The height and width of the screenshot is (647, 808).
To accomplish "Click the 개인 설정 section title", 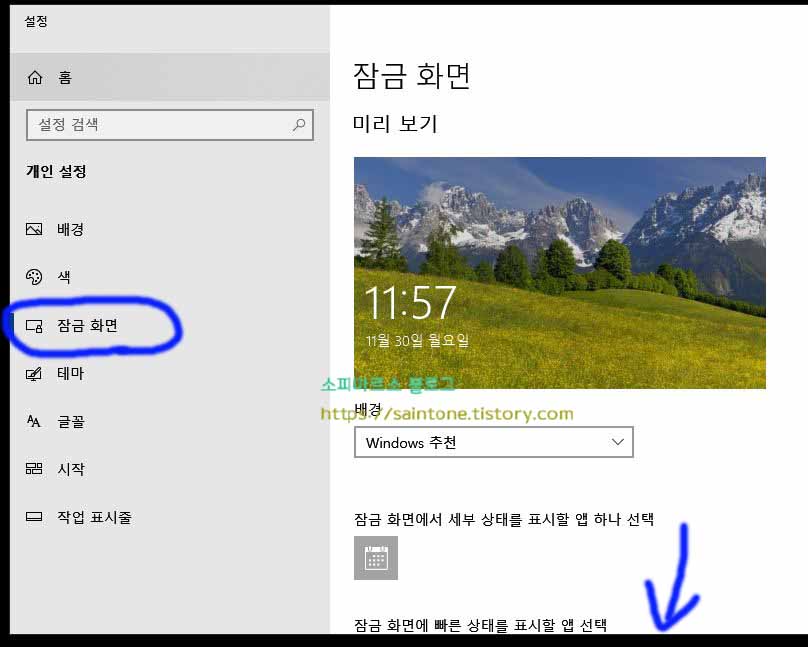I will 56,171.
